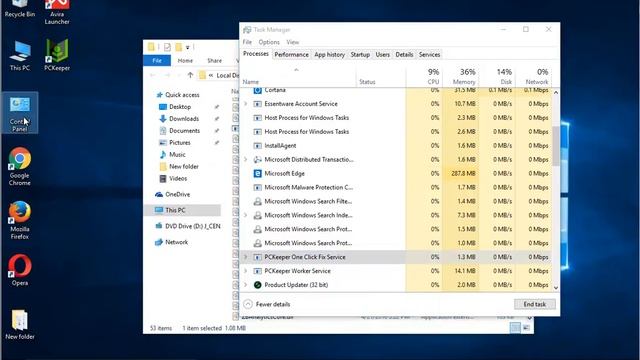Switch File Explorer to large icons view
The width and height of the screenshot is (640, 360).
(527, 327)
